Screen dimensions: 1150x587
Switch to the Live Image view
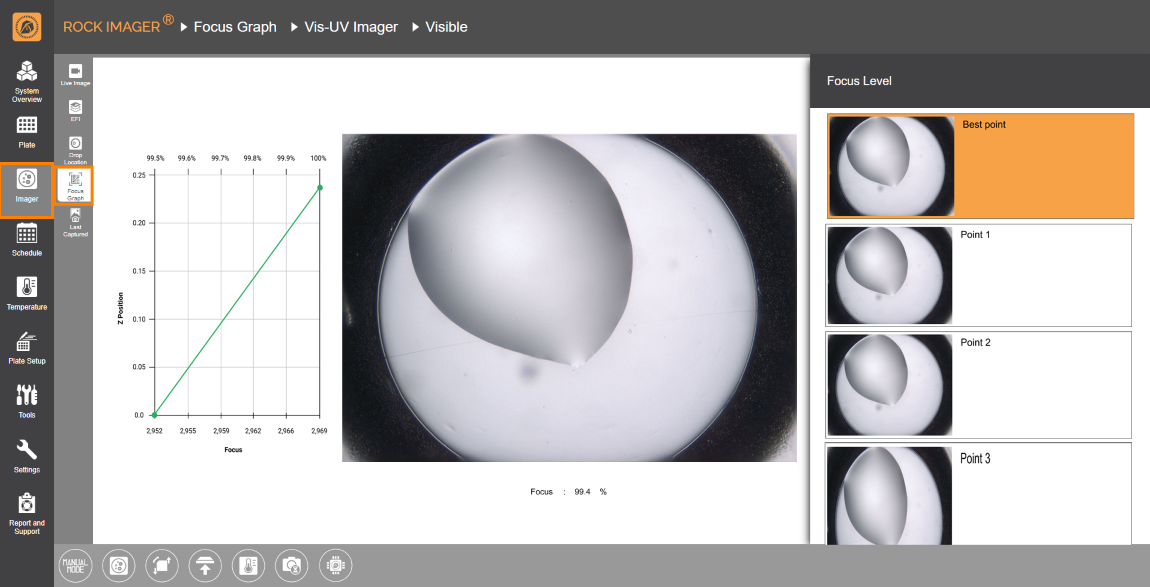coord(75,74)
